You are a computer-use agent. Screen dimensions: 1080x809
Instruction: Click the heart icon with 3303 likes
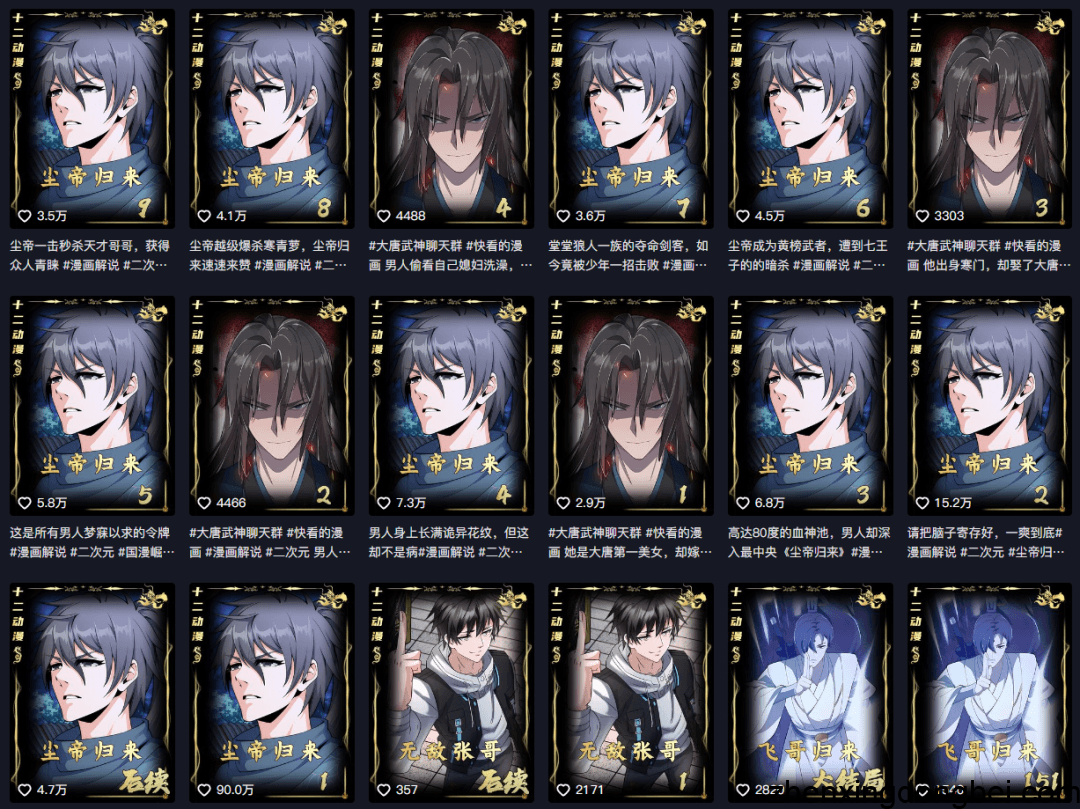pyautogui.click(x=922, y=216)
